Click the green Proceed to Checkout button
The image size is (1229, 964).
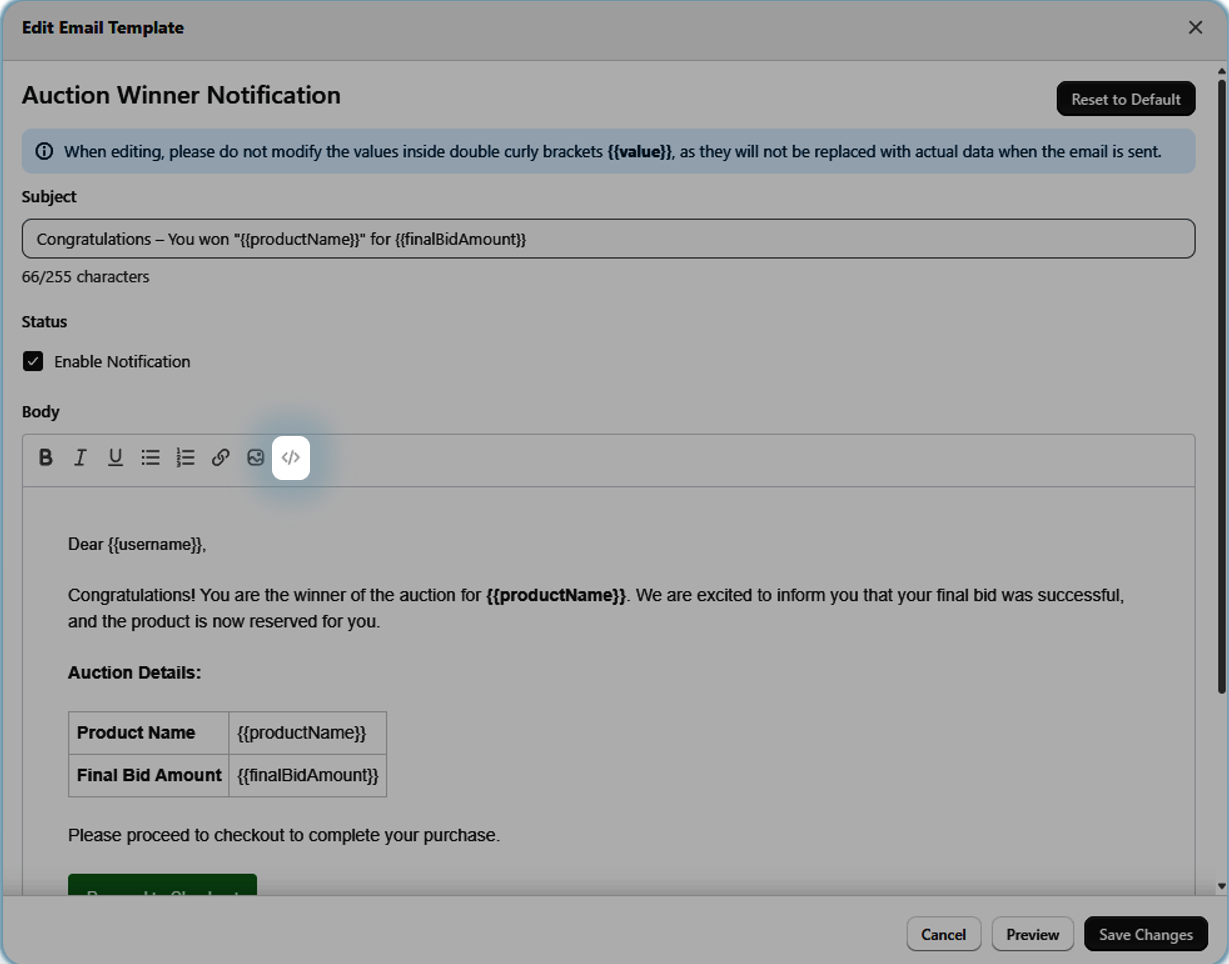click(162, 885)
